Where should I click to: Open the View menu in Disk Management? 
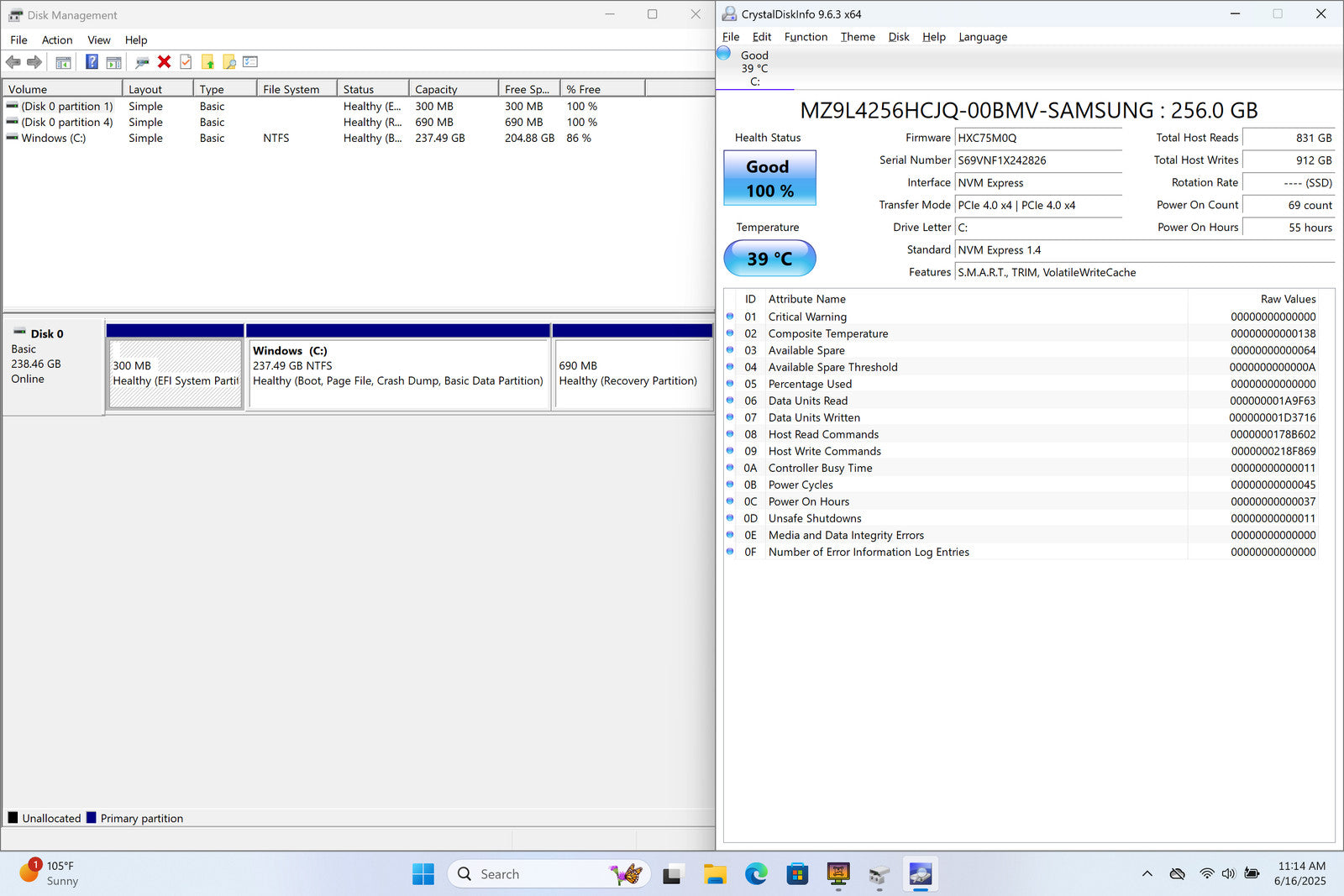pos(99,39)
